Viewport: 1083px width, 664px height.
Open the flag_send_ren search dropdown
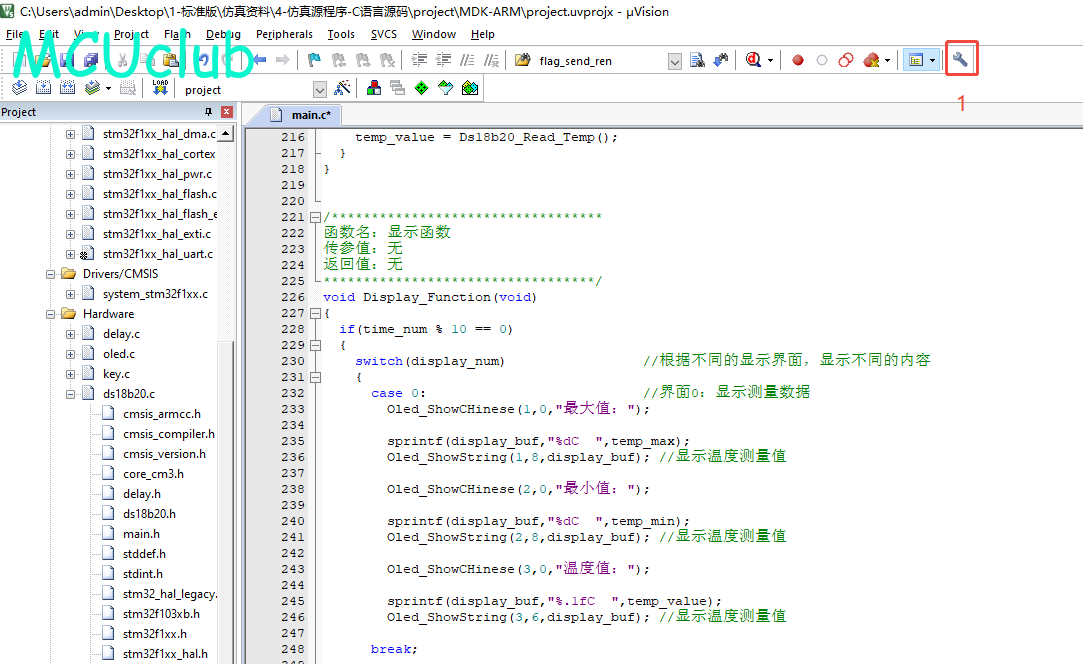click(675, 61)
